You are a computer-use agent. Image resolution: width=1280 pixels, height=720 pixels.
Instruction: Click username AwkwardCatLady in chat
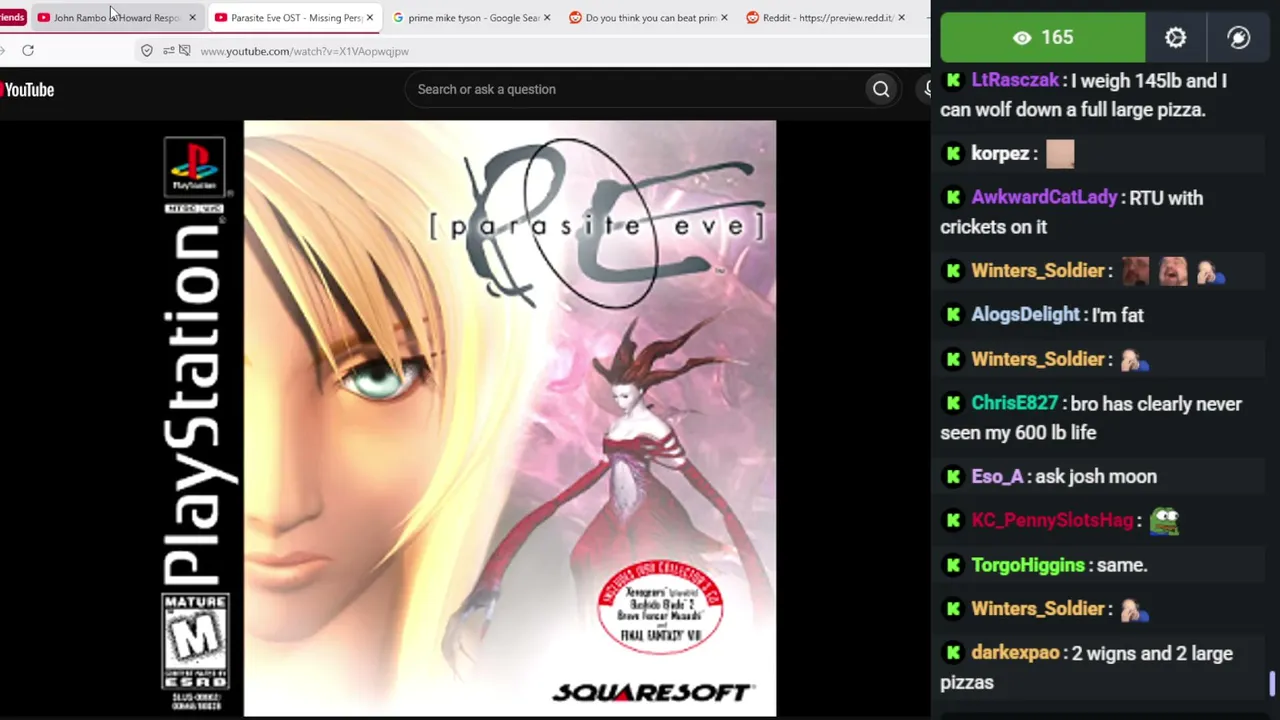(x=1044, y=198)
